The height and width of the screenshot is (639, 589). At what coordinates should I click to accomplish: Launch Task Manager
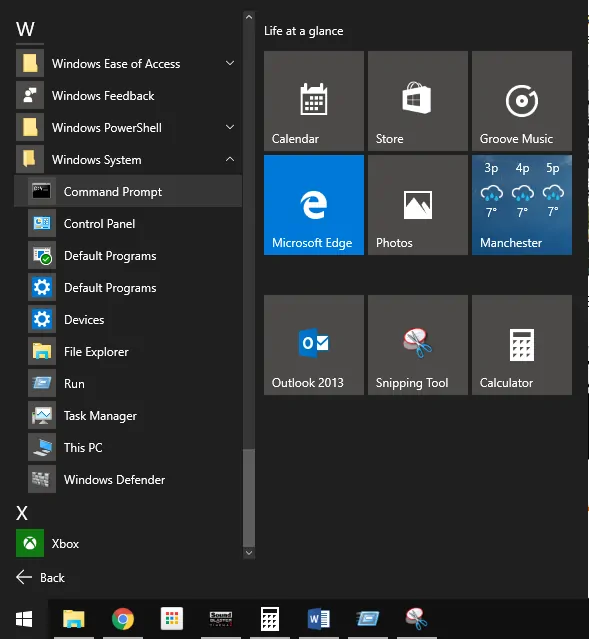(x=128, y=416)
